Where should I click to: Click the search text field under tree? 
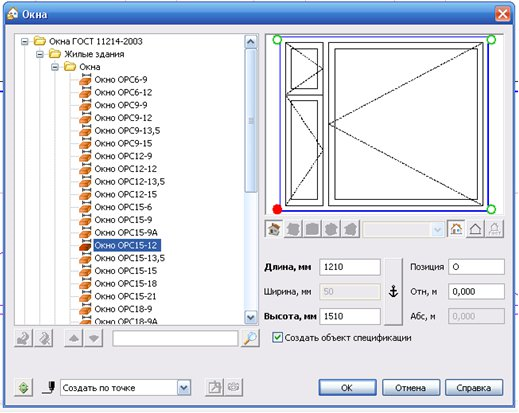175,339
